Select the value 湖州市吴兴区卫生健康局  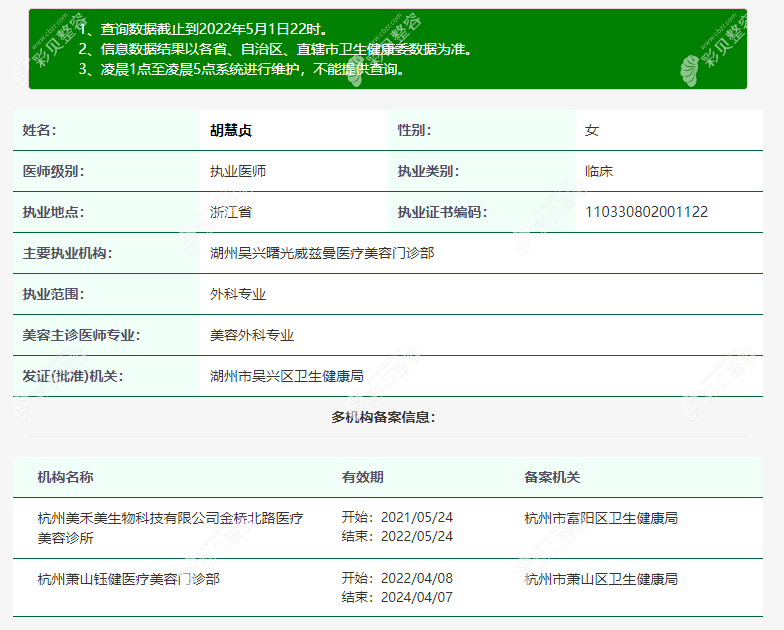pyautogui.click(x=286, y=376)
